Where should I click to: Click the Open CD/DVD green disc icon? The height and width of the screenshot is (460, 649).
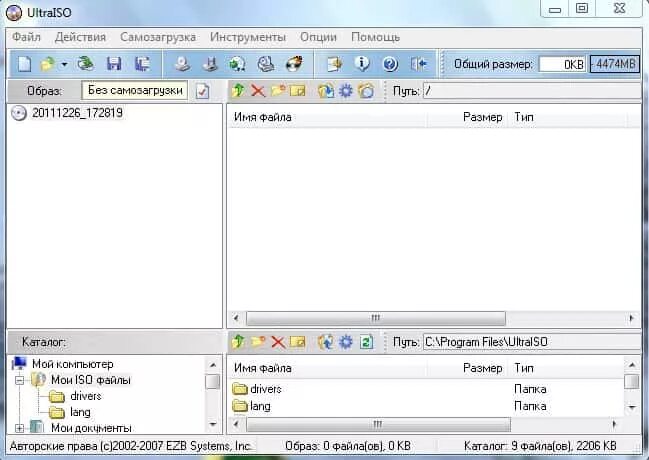(x=86, y=64)
